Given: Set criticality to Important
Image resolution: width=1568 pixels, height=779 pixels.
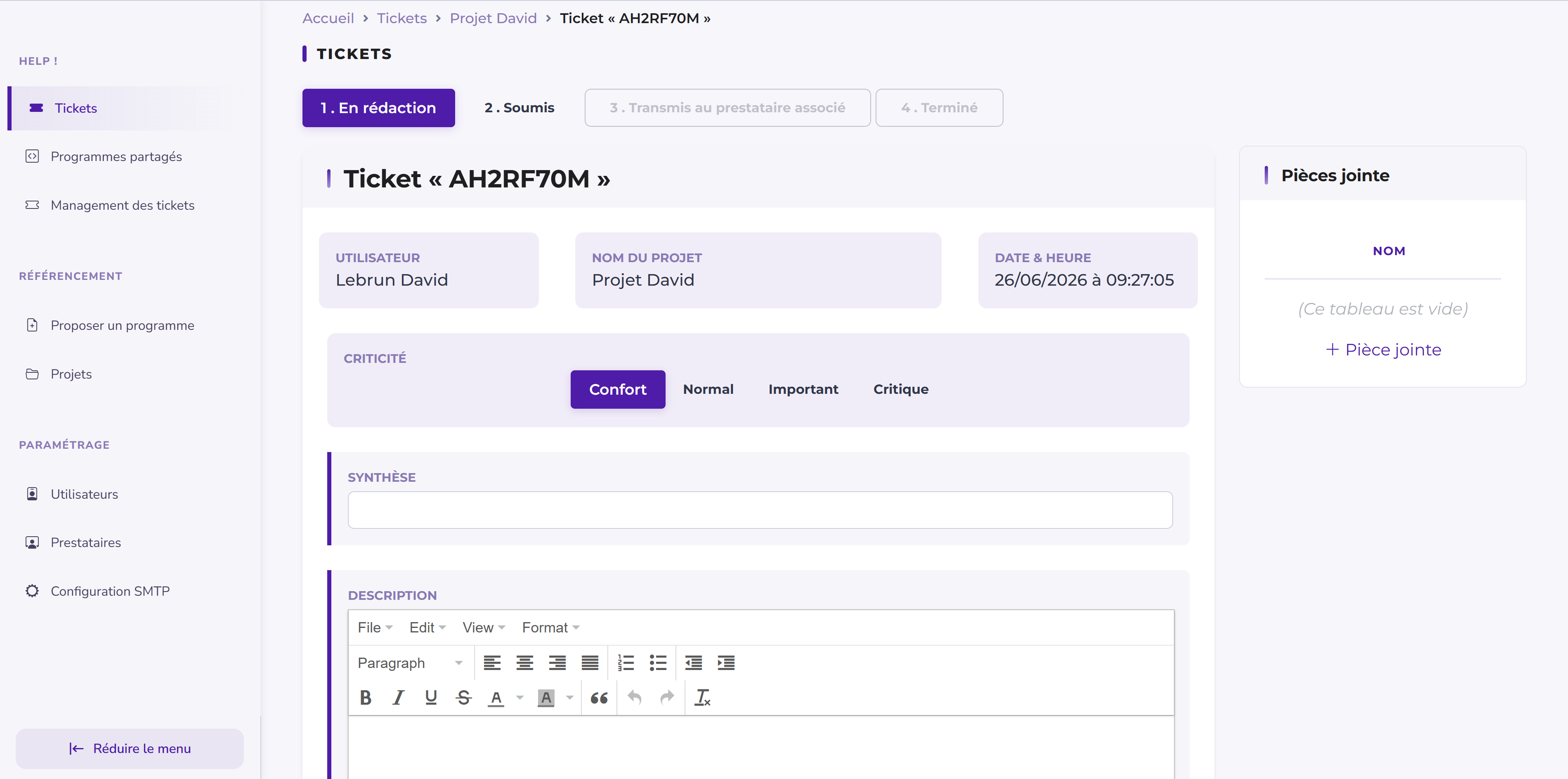Looking at the screenshot, I should 803,389.
